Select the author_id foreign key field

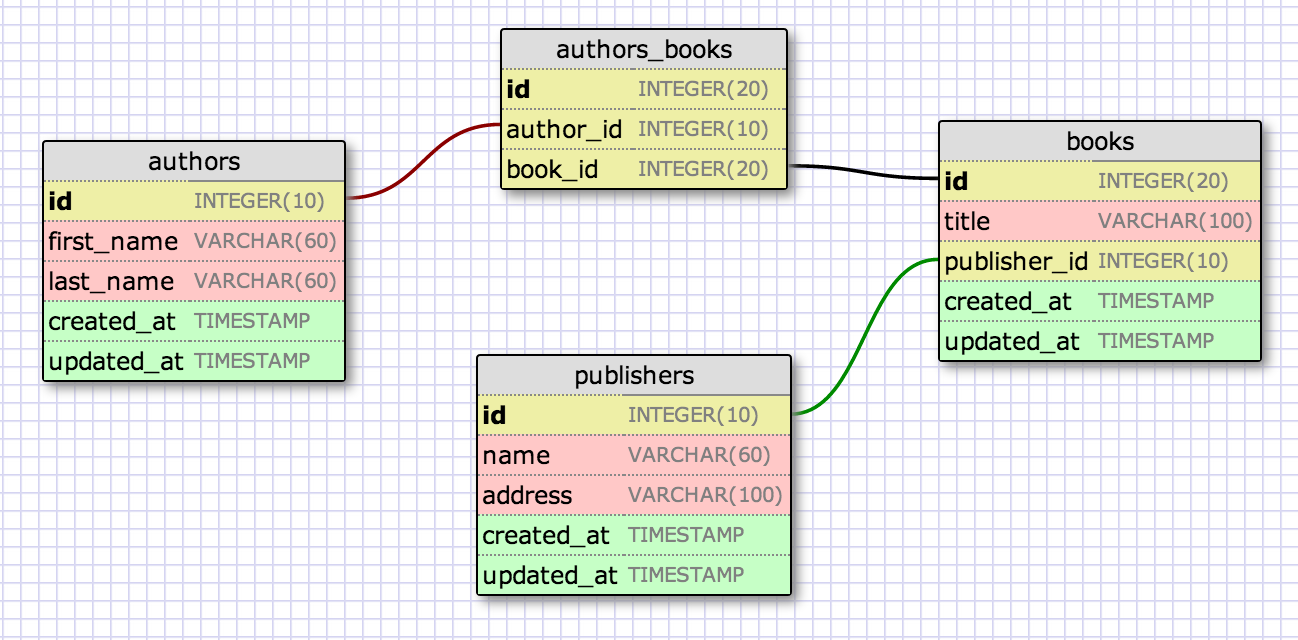[x=565, y=129]
